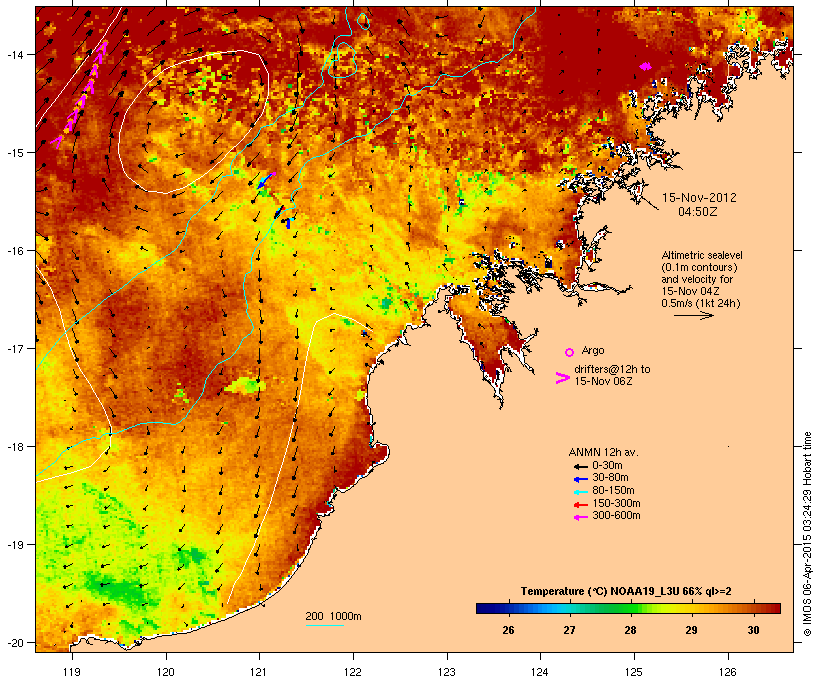Click the '150-300m' depth label

(x=617, y=503)
